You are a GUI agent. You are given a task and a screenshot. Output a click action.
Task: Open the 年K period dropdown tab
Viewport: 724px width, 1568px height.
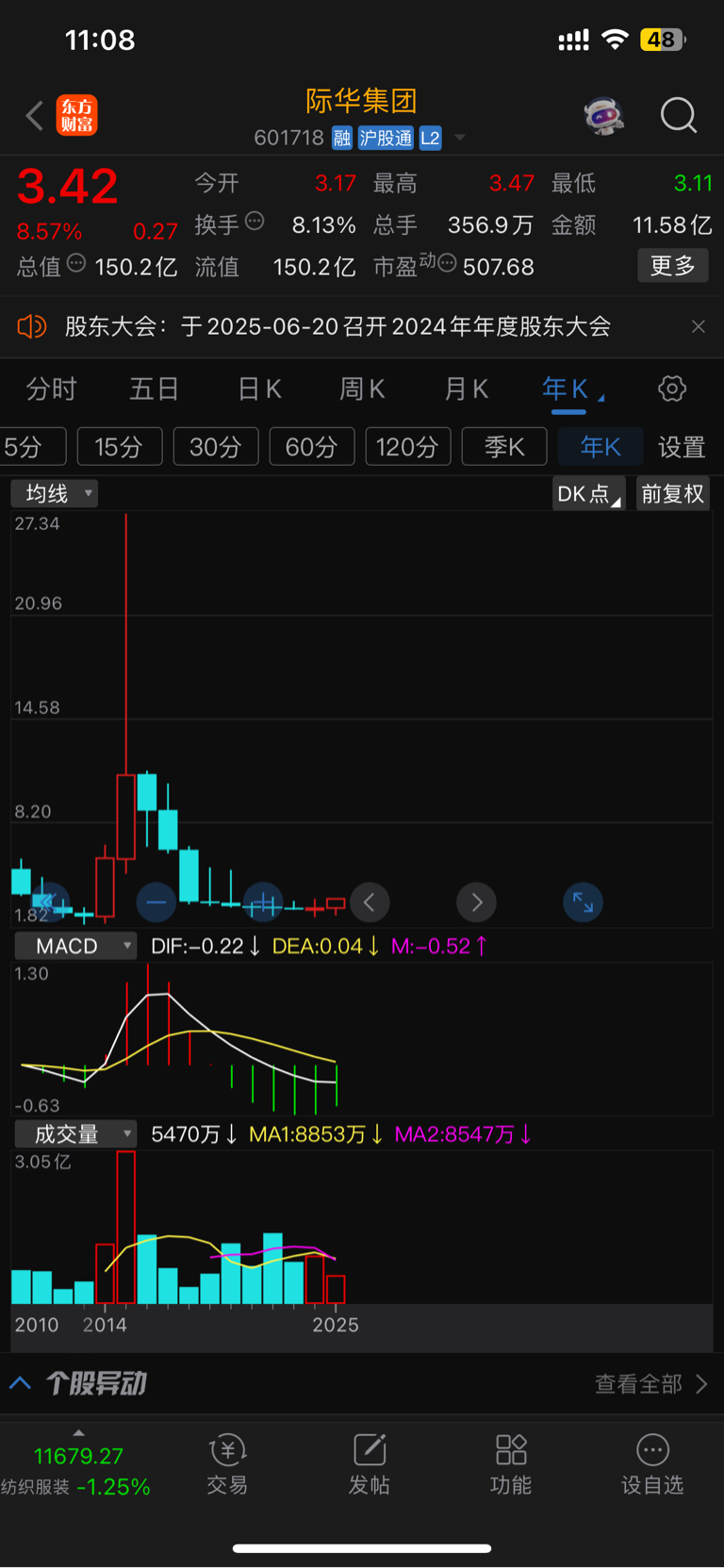coord(571,388)
